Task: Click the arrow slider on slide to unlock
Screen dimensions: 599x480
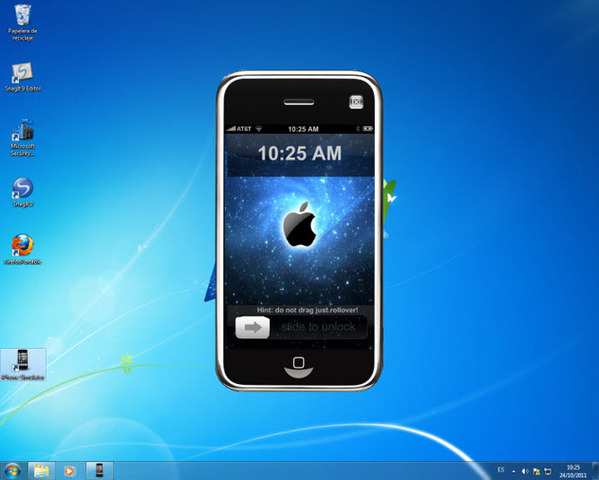Action: tap(253, 328)
